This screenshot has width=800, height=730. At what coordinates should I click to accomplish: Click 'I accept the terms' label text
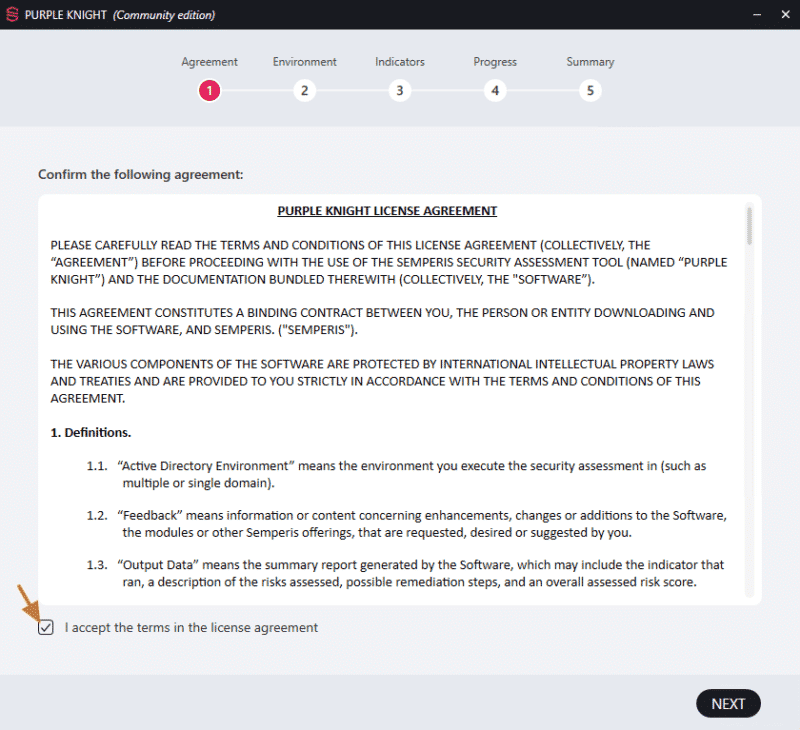(191, 627)
